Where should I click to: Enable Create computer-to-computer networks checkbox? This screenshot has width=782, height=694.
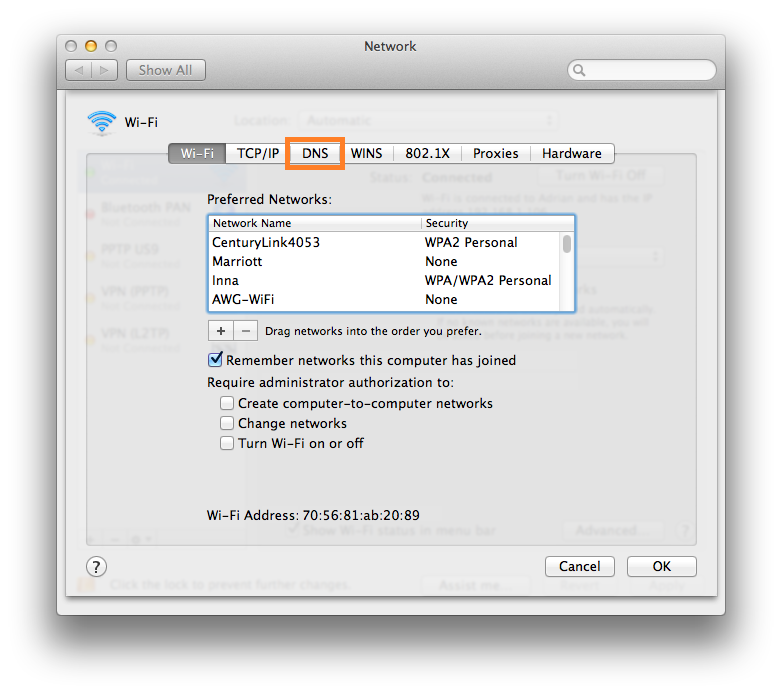tap(228, 404)
